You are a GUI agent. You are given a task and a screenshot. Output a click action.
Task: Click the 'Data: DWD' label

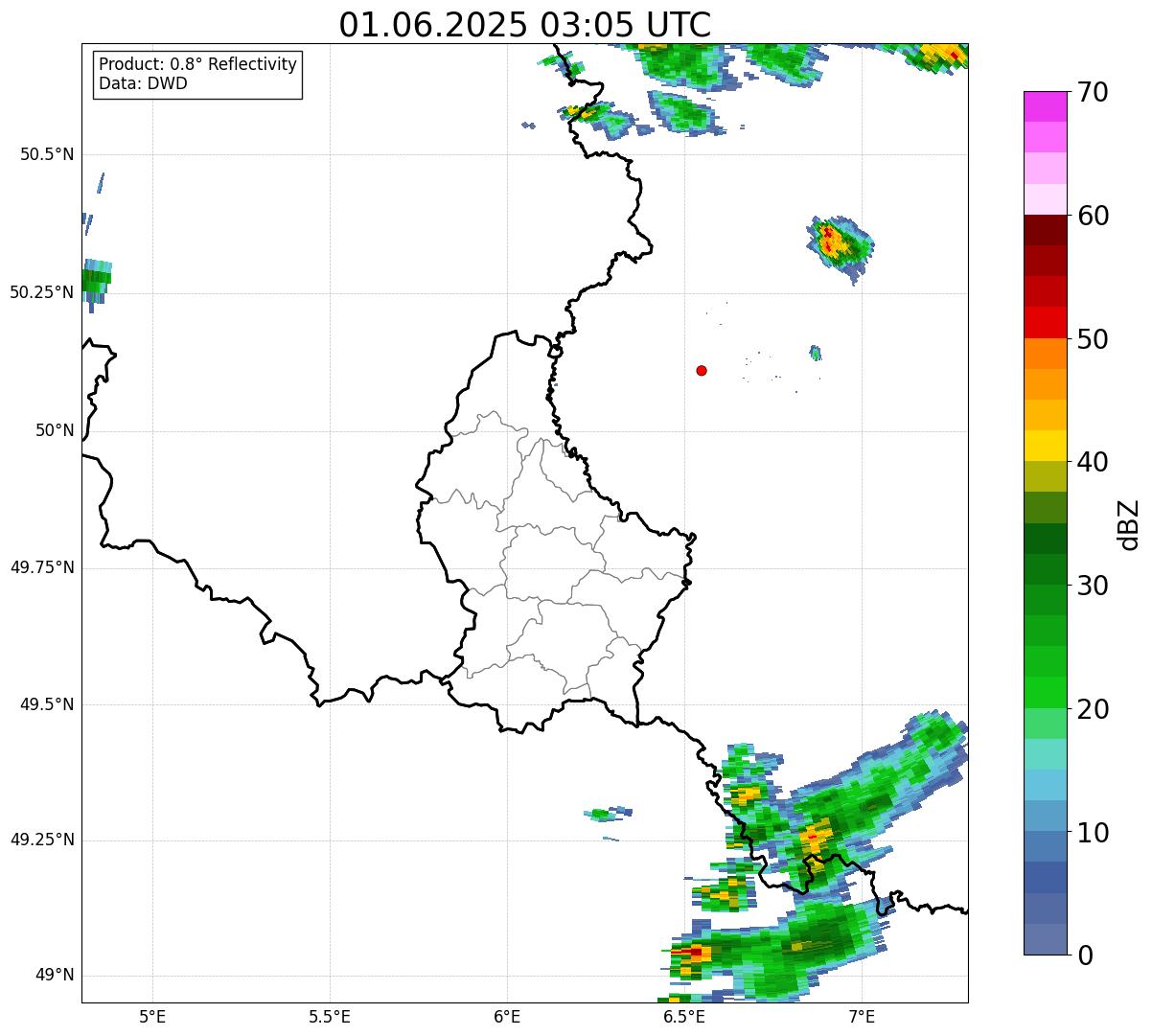[x=143, y=83]
